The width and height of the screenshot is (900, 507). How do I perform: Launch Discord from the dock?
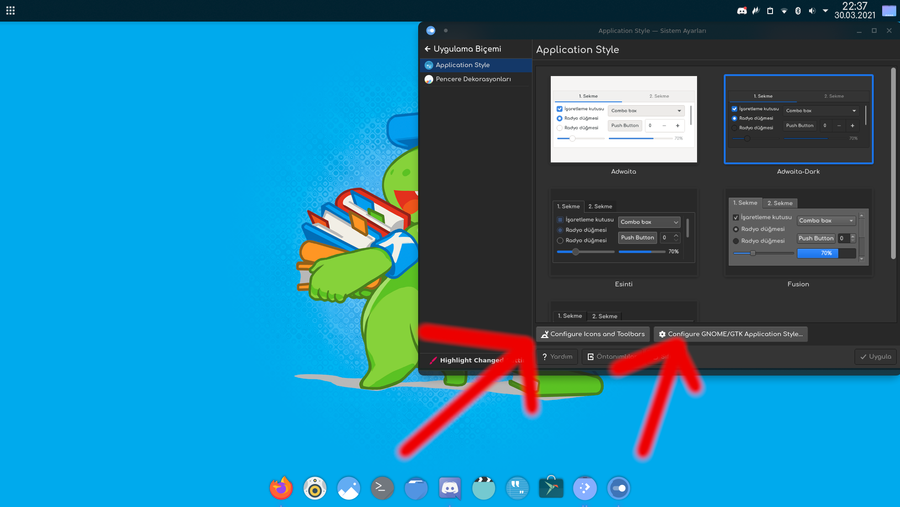click(450, 487)
